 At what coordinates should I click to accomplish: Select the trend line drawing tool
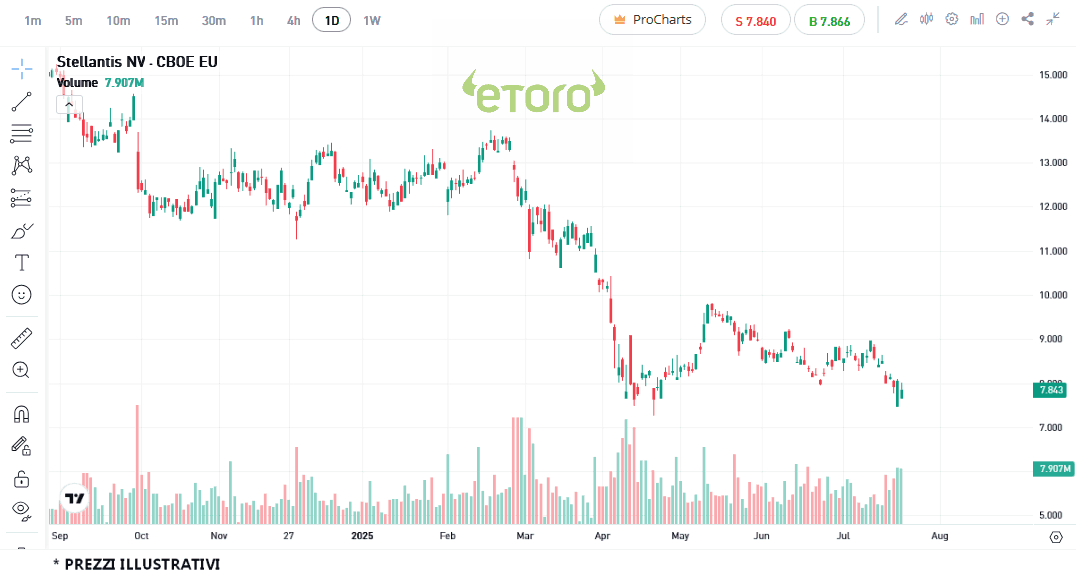pyautogui.click(x=21, y=101)
